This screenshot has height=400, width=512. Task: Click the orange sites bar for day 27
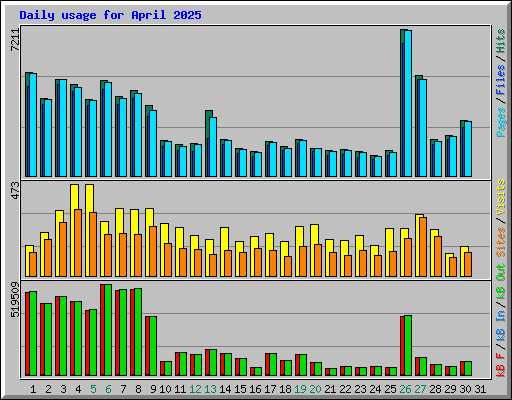[423, 247]
